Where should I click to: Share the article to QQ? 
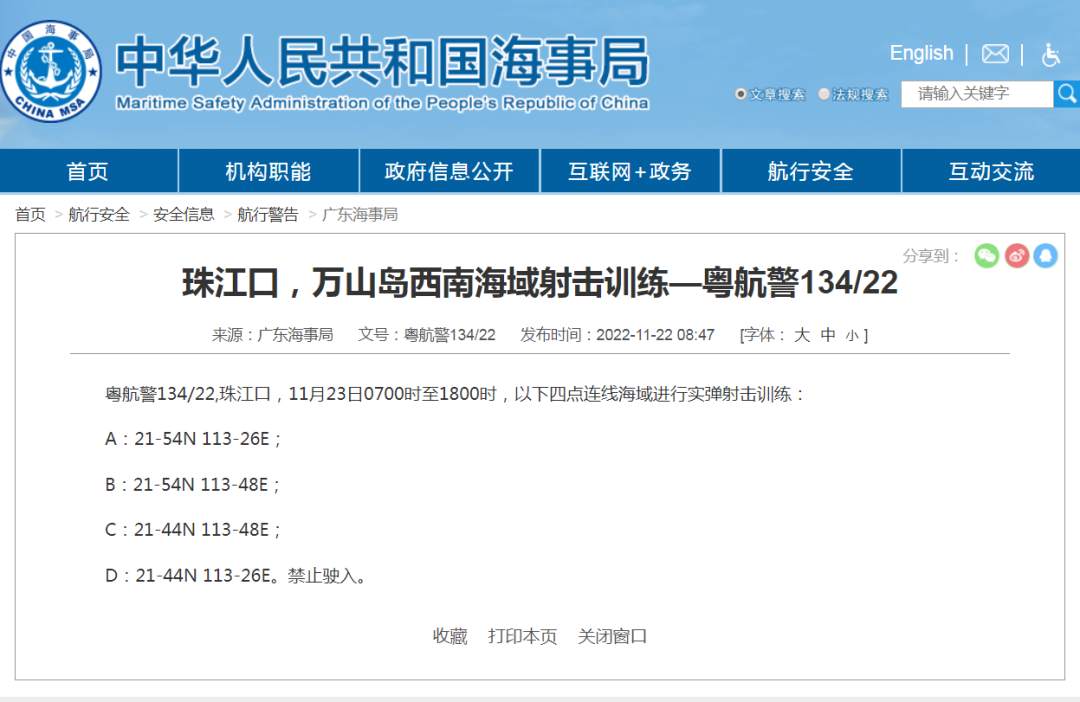click(x=1046, y=256)
